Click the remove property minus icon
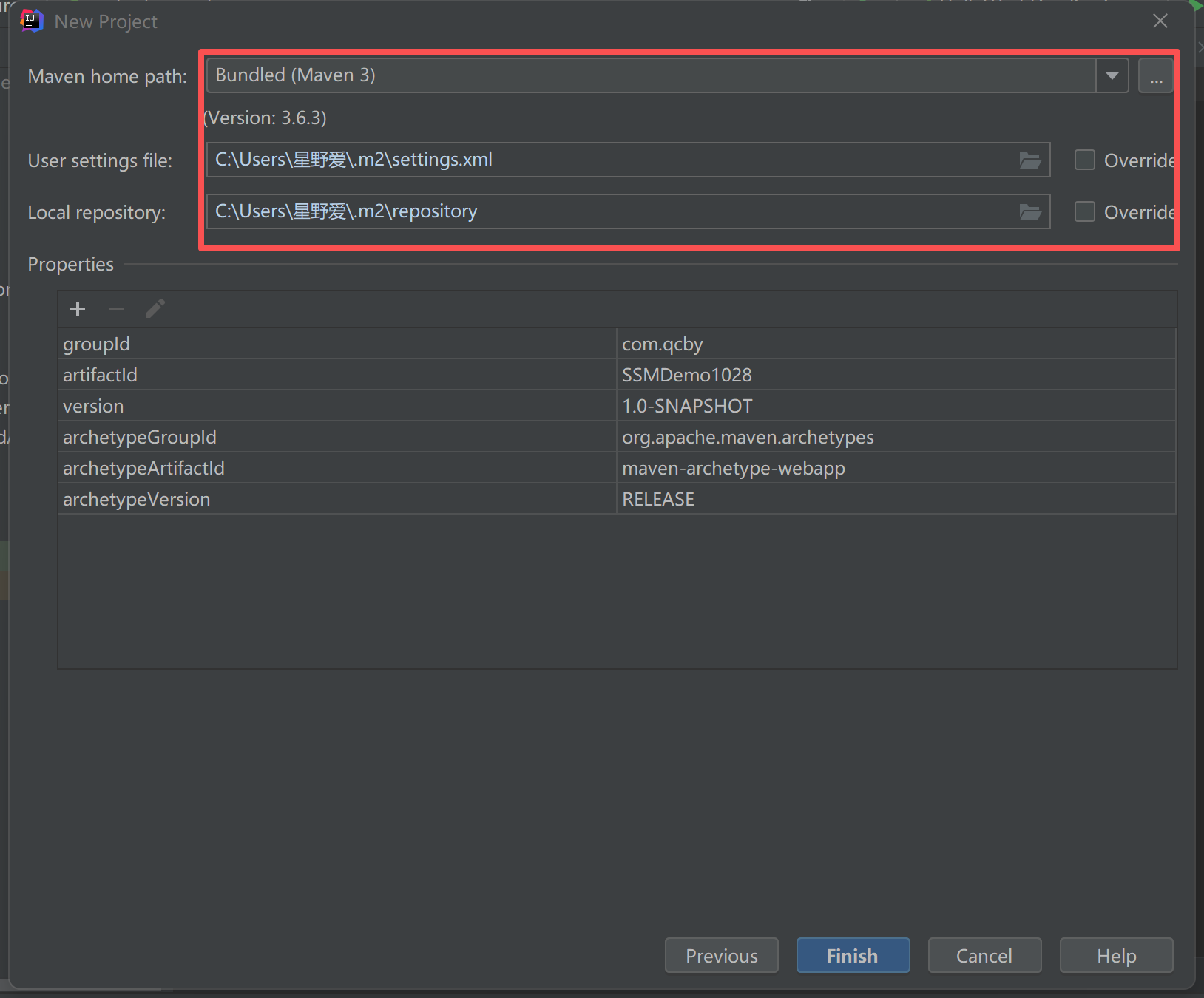The image size is (1204, 998). 116,309
